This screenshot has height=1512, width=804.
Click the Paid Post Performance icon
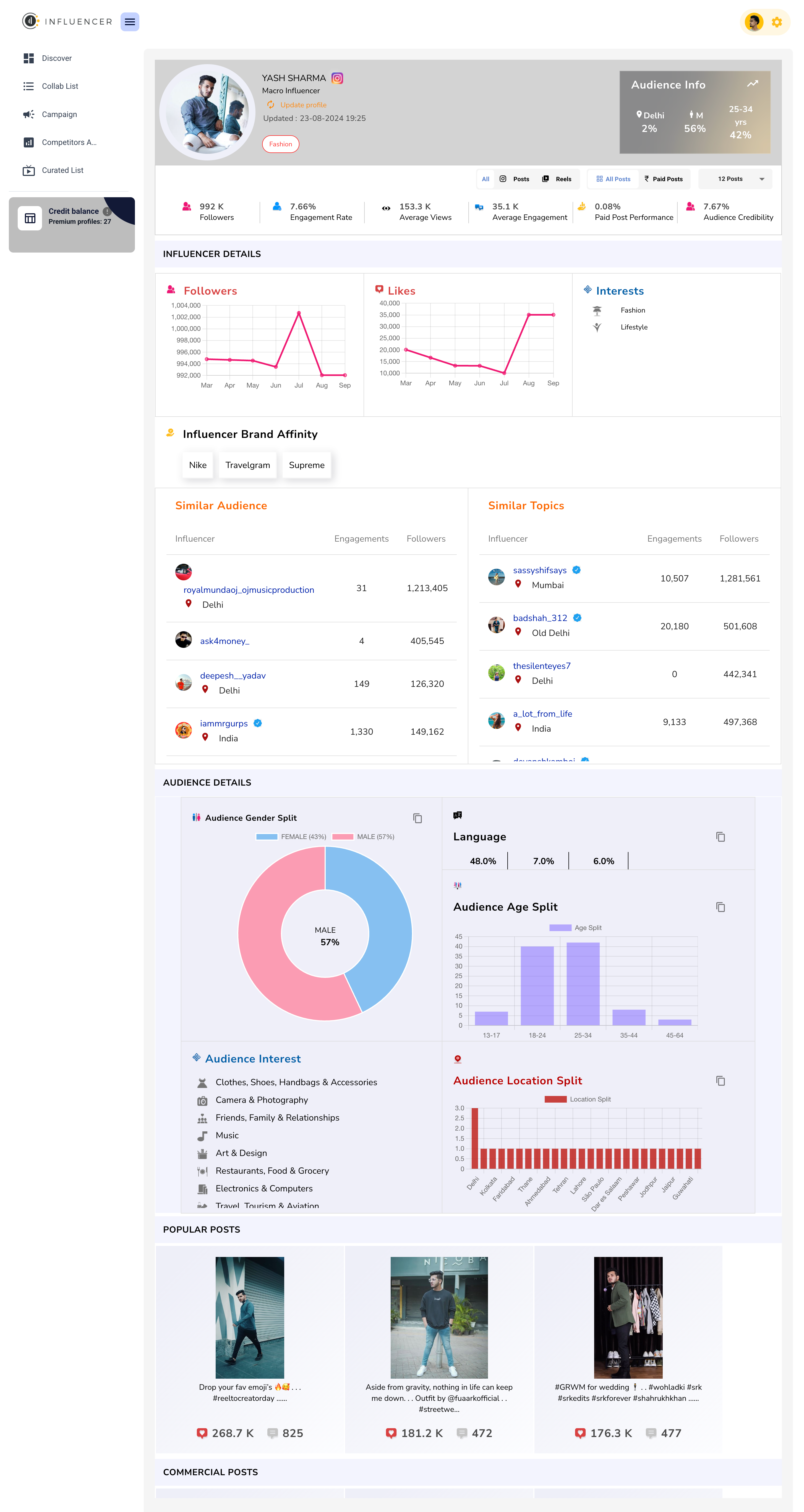[582, 206]
